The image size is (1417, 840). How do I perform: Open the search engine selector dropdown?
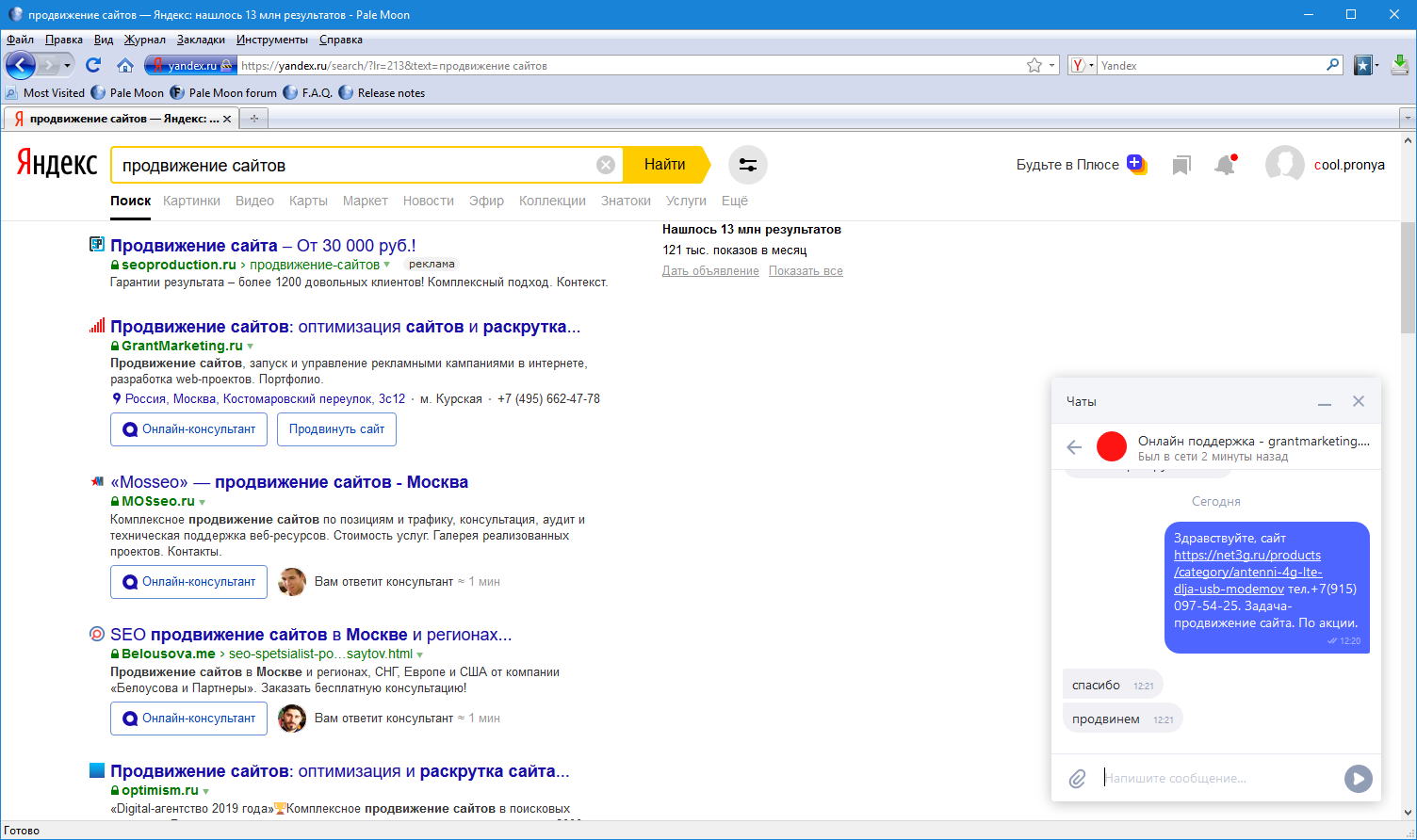point(1083,65)
